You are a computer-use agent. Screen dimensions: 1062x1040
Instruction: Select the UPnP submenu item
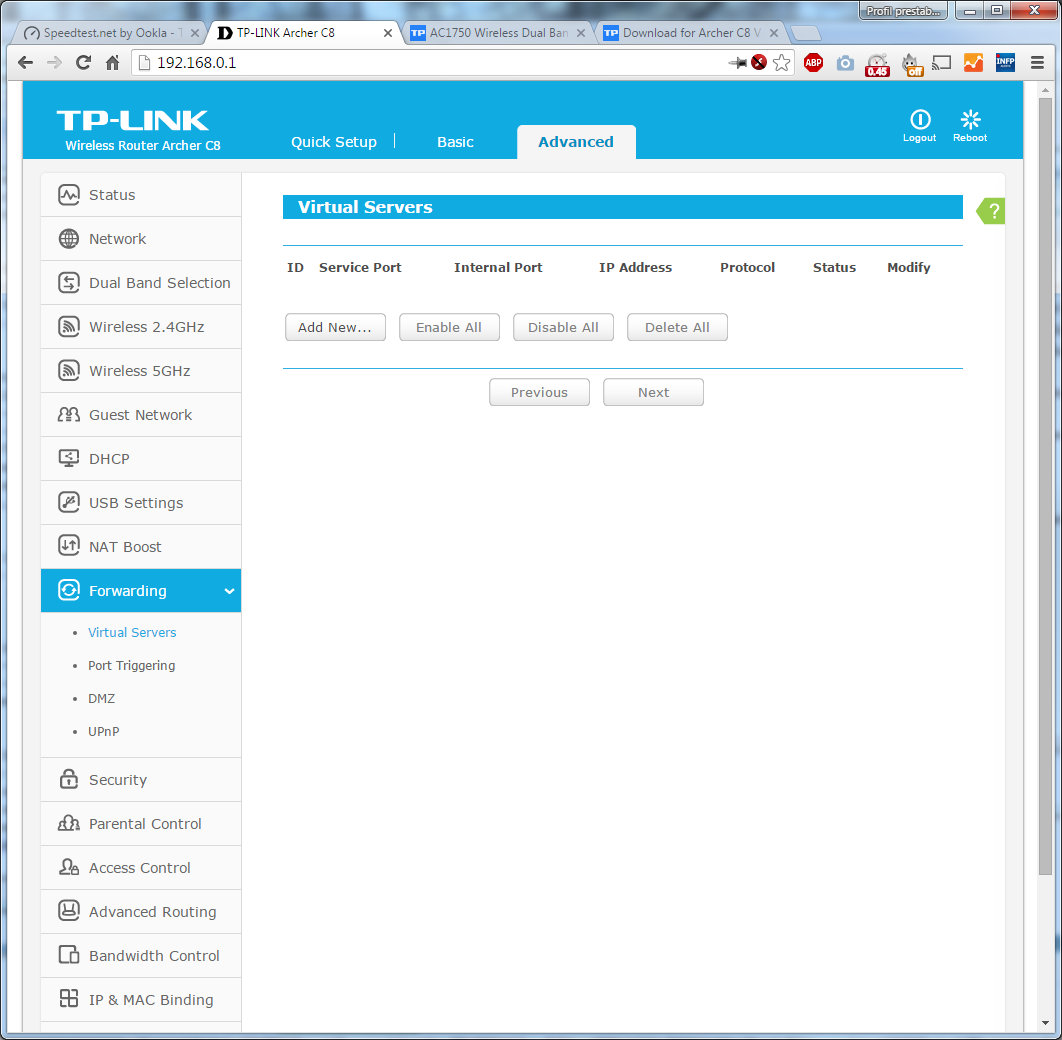[x=103, y=732]
